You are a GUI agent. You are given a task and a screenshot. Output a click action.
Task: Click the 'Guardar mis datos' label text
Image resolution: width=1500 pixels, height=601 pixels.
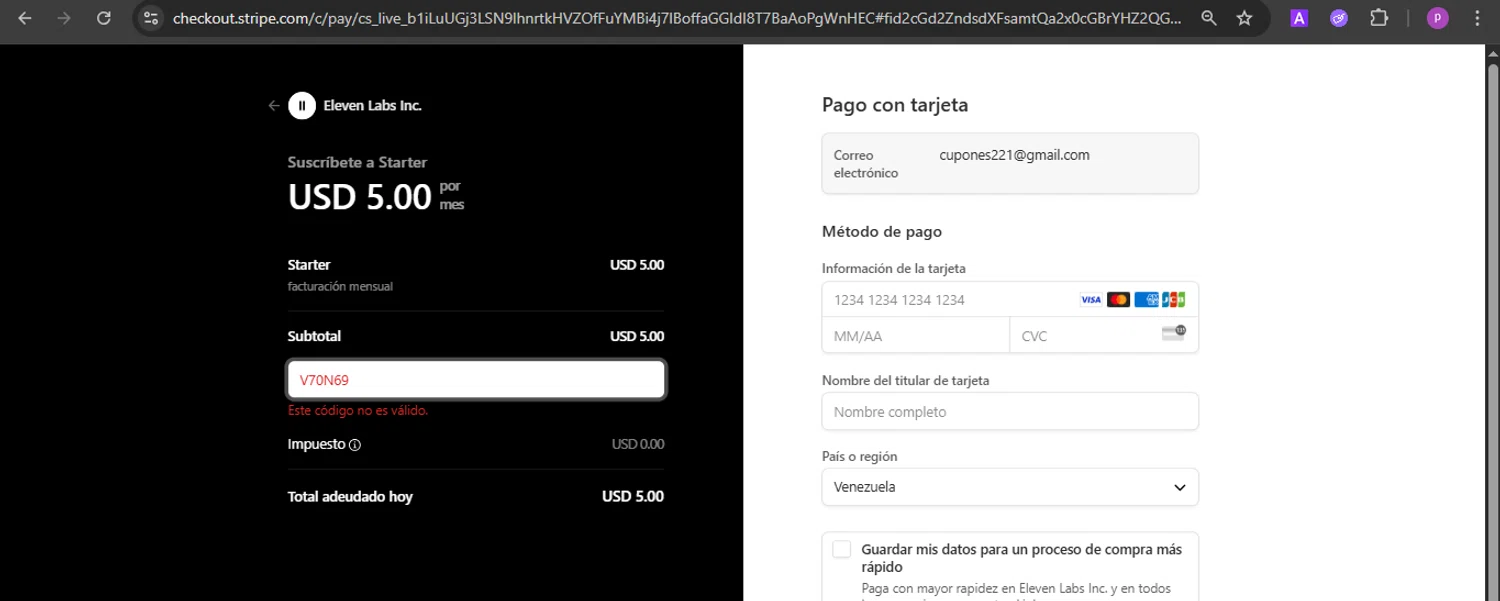(1021, 557)
